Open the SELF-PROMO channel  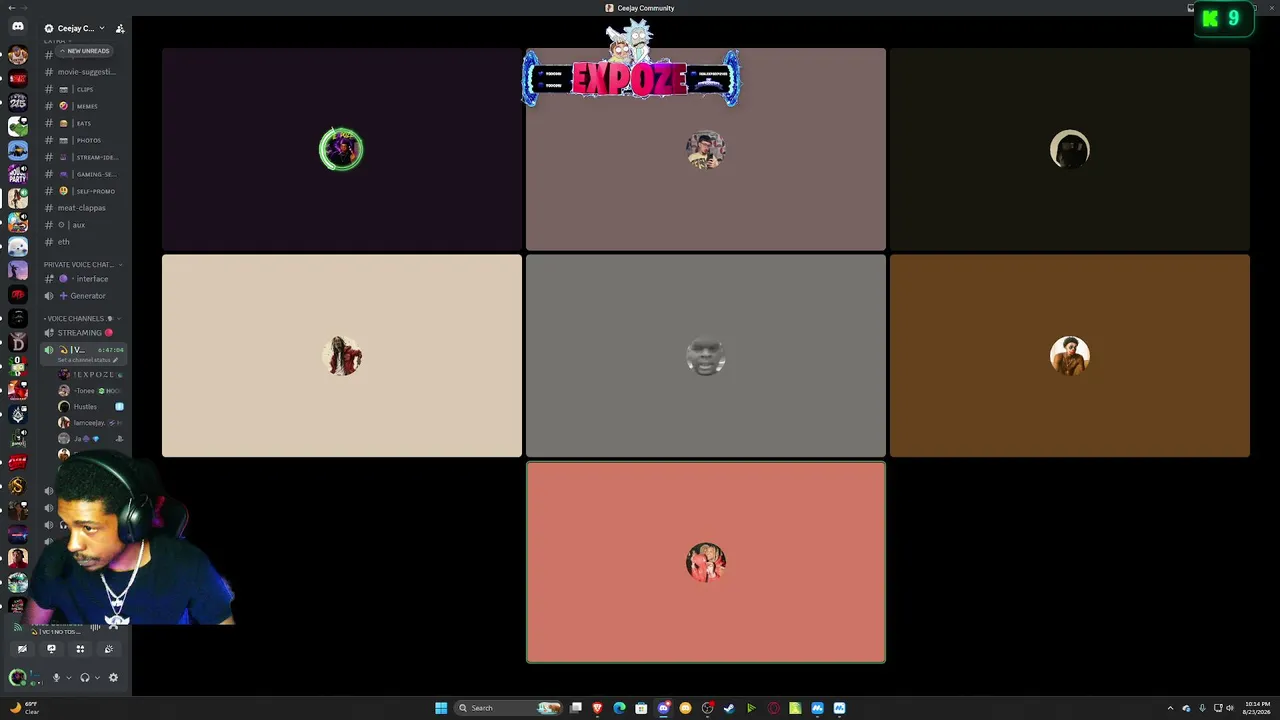click(84, 191)
